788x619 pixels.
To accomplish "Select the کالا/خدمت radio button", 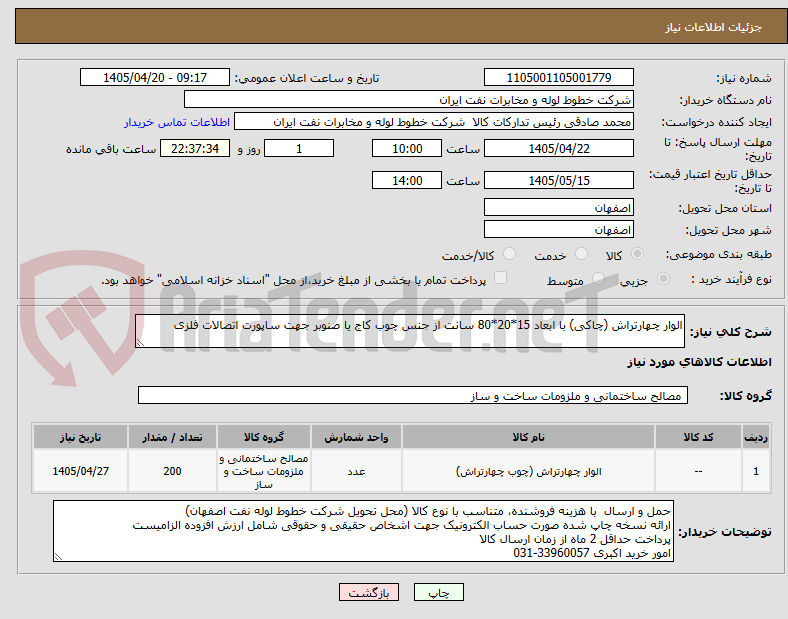I will point(510,254).
